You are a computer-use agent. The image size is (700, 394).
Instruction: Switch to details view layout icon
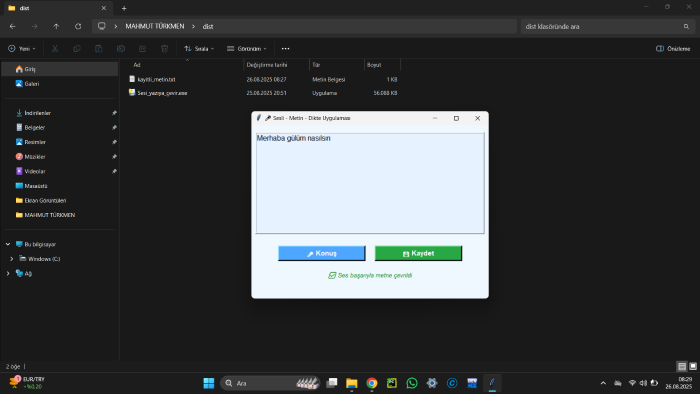(682, 366)
